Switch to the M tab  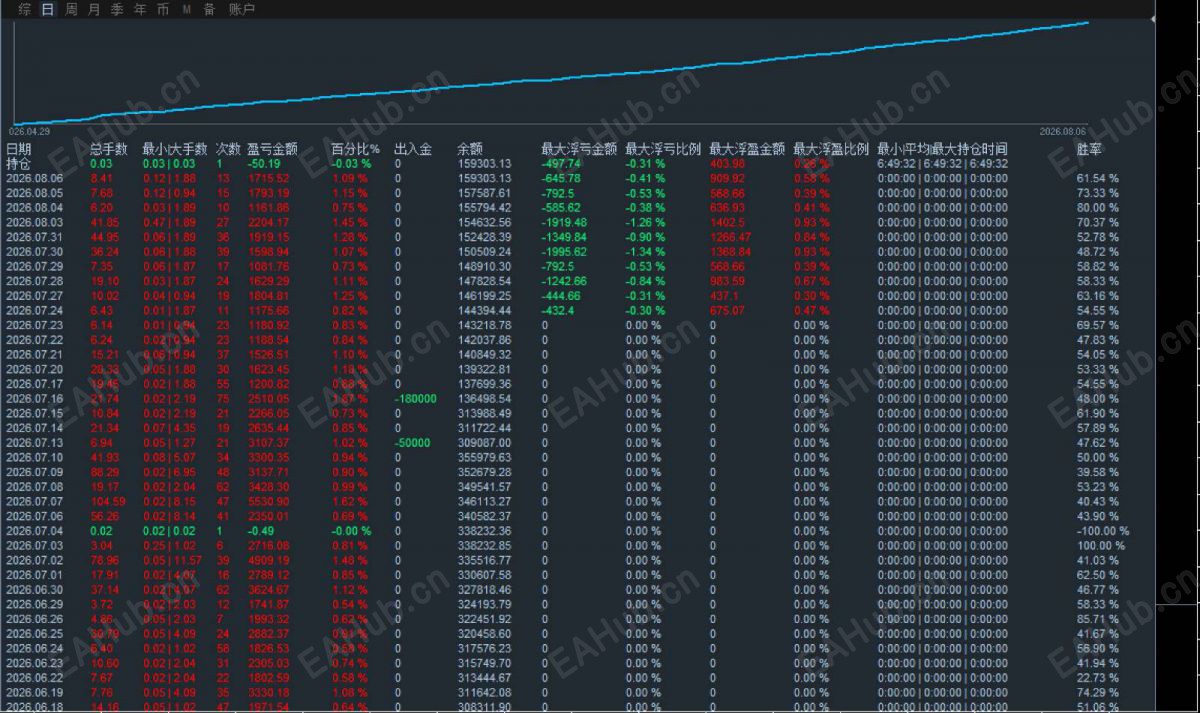coord(187,9)
